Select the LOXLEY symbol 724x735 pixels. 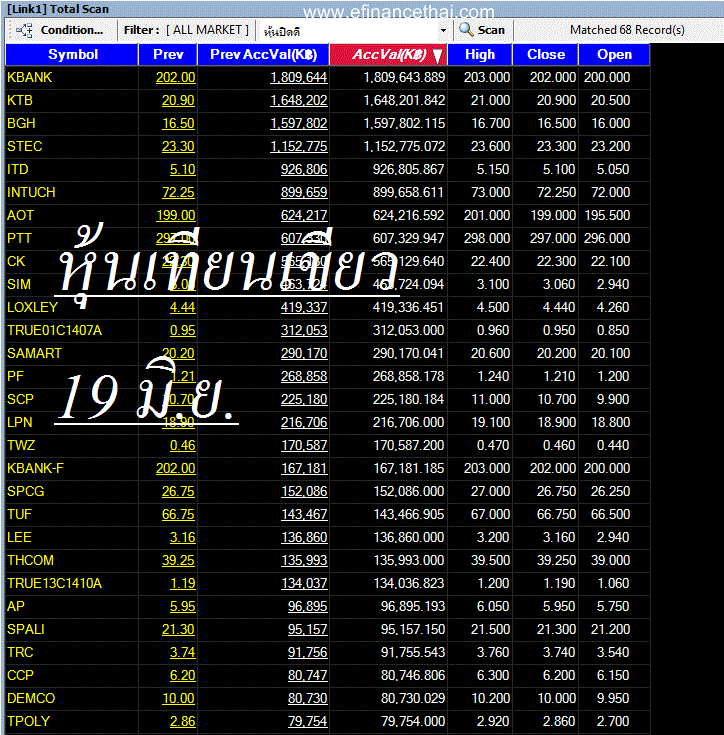pyautogui.click(x=32, y=307)
